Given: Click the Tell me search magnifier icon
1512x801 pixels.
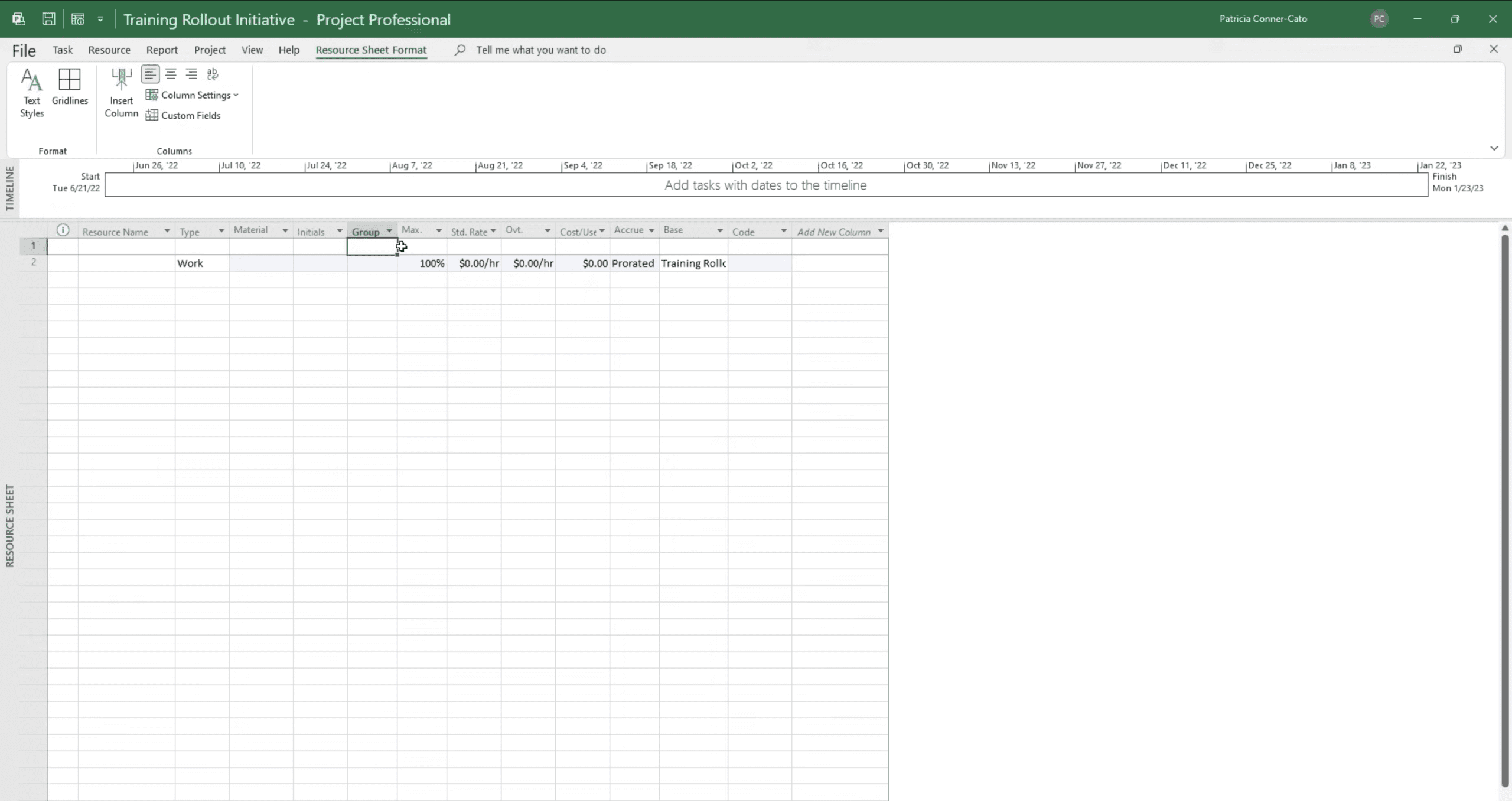Looking at the screenshot, I should click(x=460, y=50).
